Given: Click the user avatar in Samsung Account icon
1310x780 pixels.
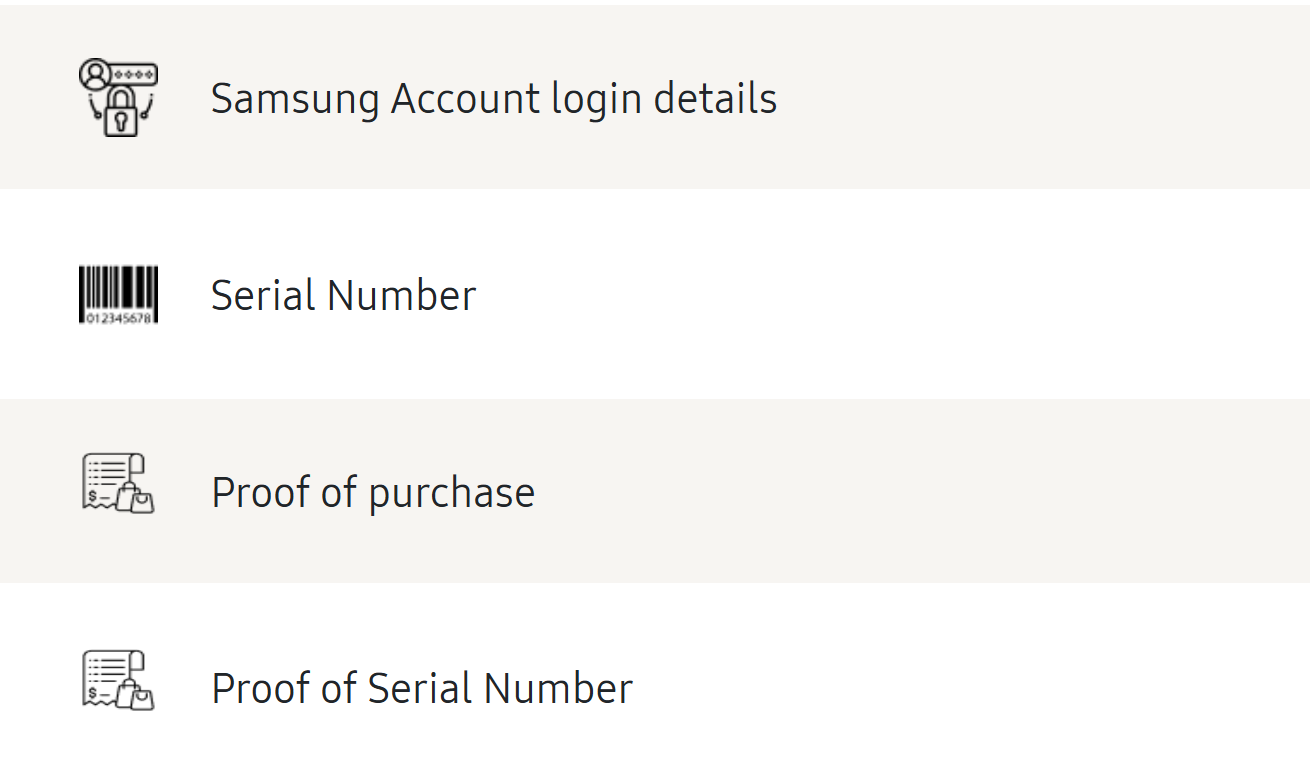Looking at the screenshot, I should click(93, 73).
